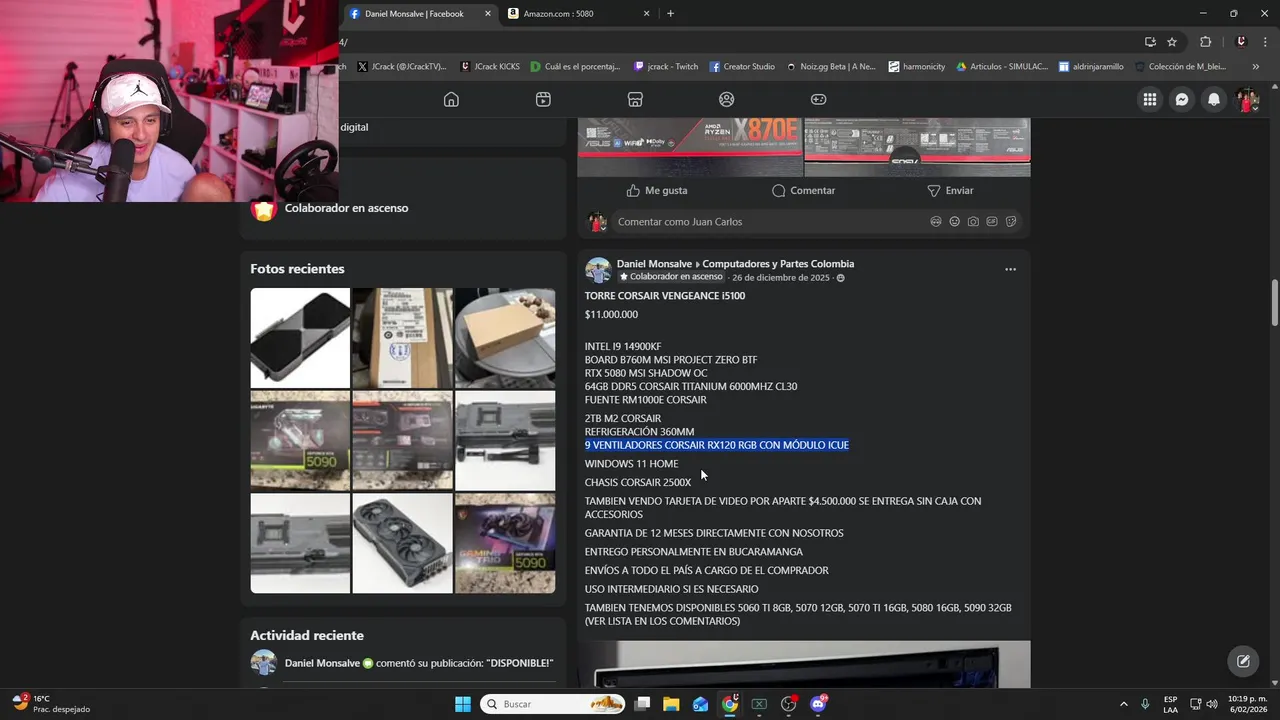
Task: Expand hidden bookmarks chevron
Action: (1256, 67)
